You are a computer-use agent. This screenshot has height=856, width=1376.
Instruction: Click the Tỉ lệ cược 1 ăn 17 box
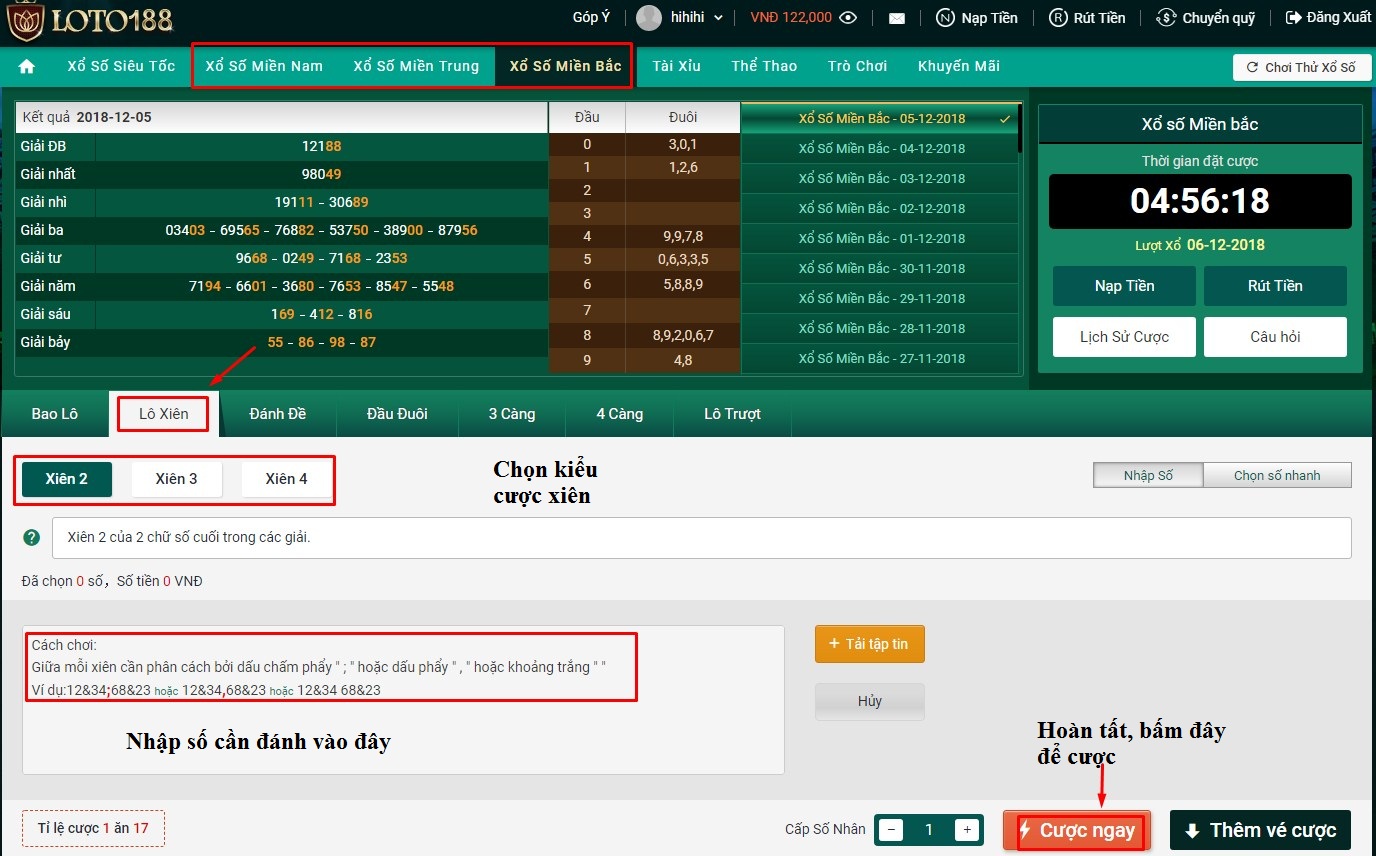click(x=93, y=829)
